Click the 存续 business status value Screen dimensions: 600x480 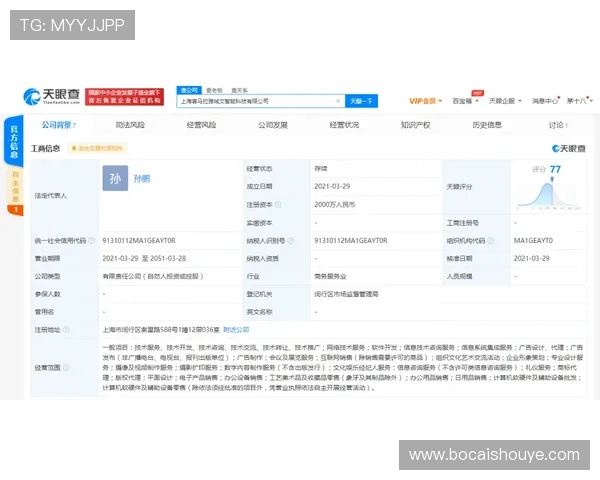click(321, 168)
